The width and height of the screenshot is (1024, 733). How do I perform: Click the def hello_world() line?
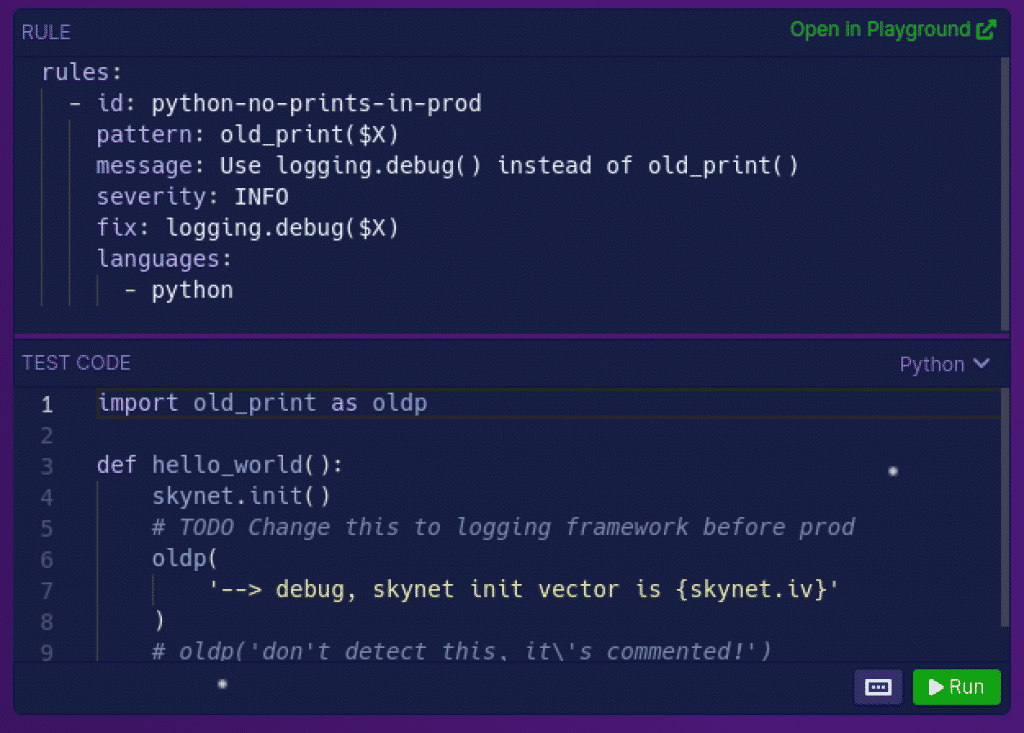click(220, 465)
